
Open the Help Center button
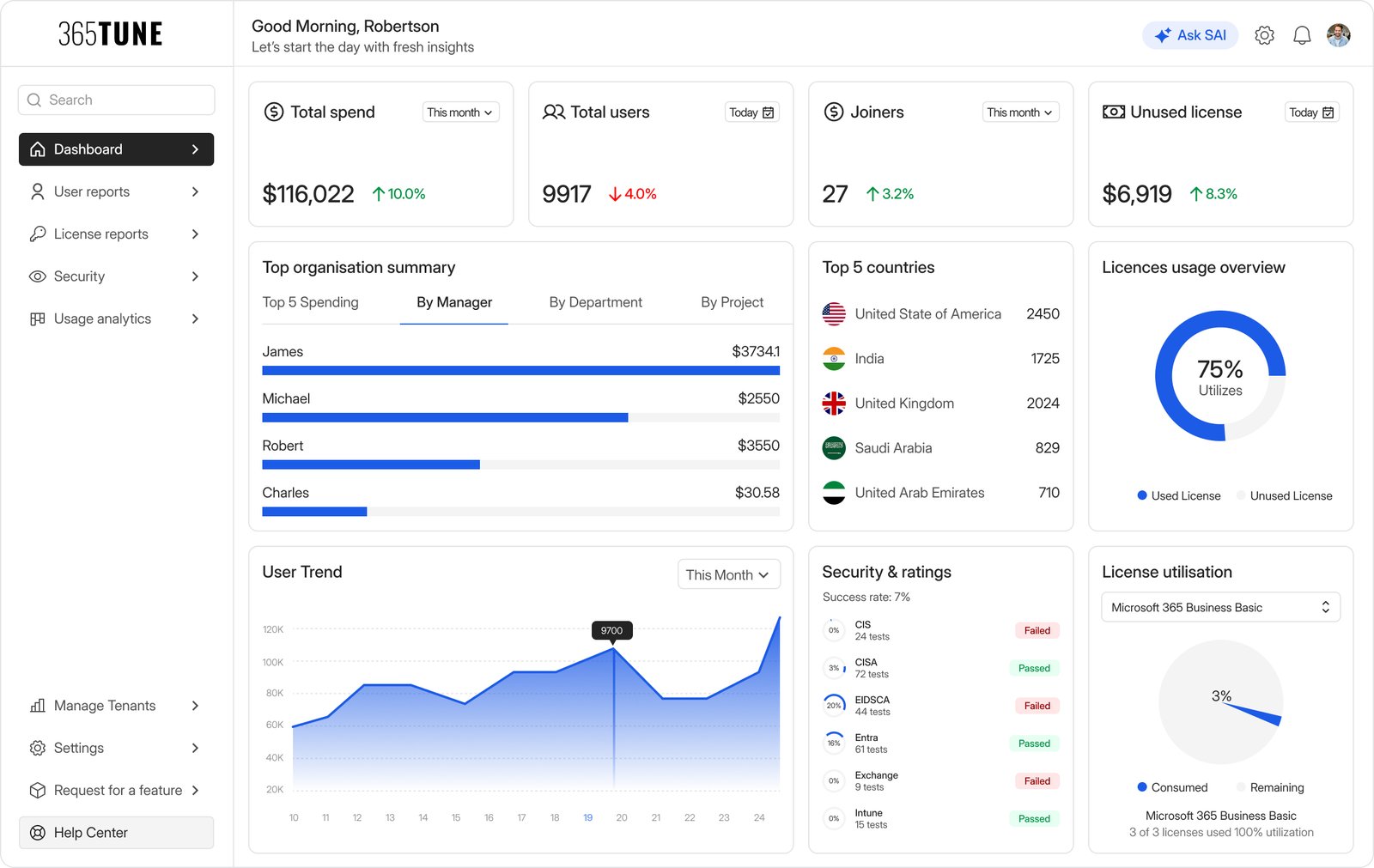[116, 833]
